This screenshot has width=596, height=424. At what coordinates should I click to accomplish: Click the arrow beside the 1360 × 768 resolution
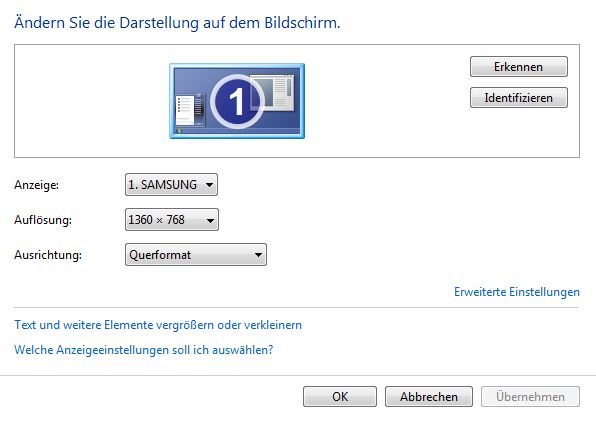(210, 220)
